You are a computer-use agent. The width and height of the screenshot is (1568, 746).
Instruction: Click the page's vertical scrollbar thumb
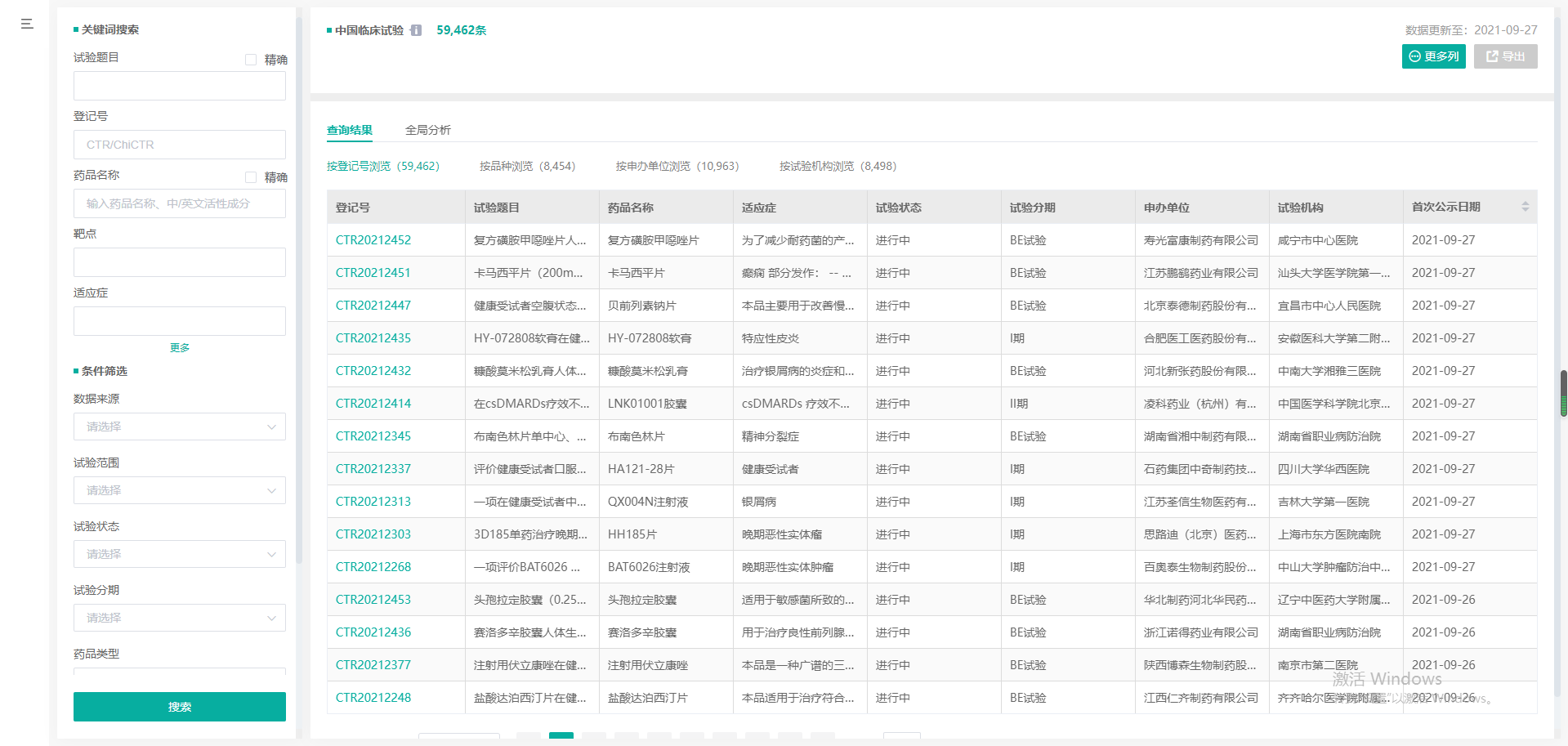(1563, 394)
